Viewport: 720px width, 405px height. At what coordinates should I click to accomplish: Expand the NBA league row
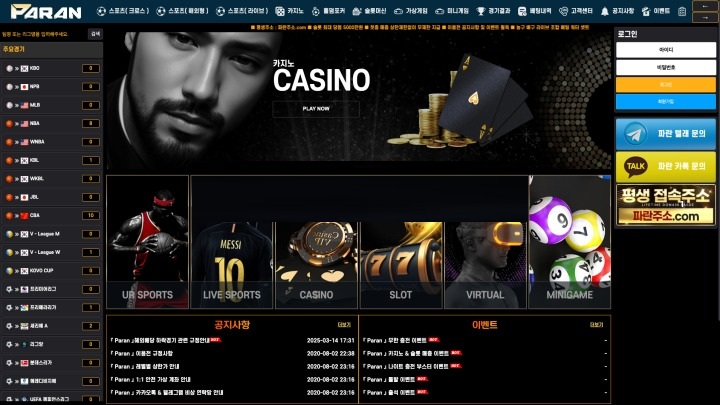point(51,124)
